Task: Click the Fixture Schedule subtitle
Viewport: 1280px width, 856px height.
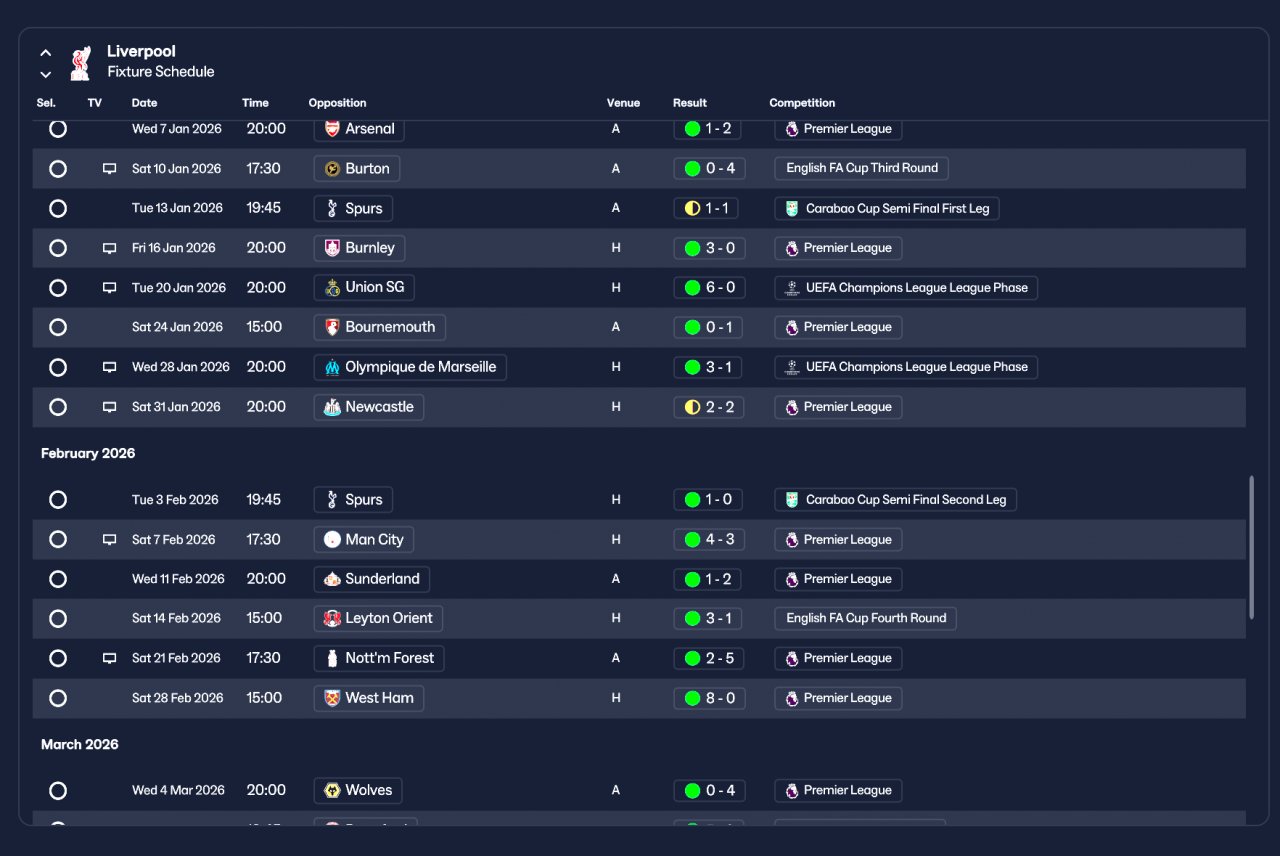Action: [161, 72]
